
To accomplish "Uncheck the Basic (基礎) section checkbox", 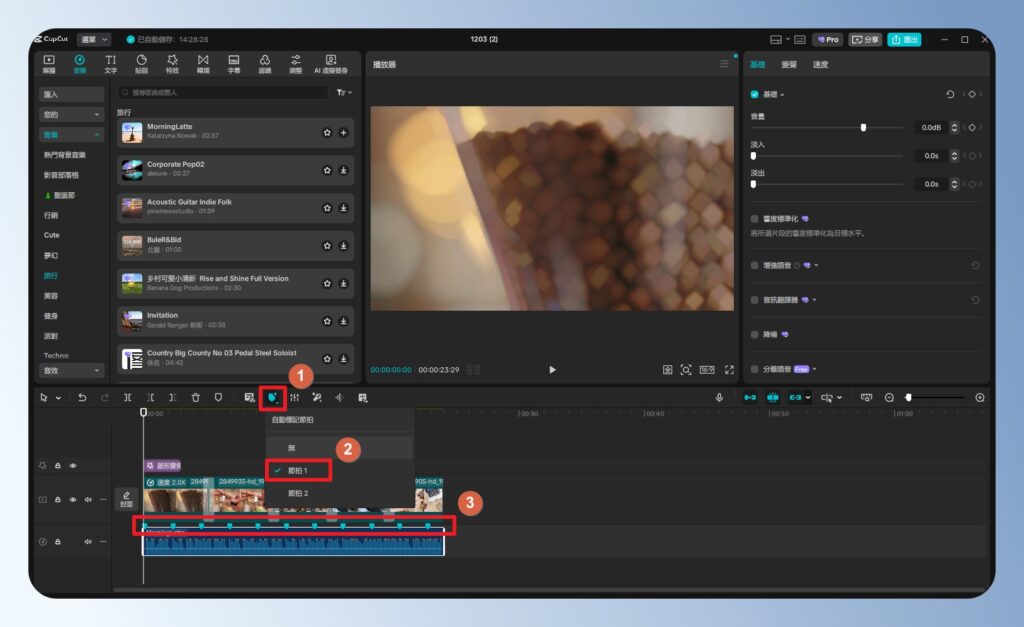I will point(755,94).
